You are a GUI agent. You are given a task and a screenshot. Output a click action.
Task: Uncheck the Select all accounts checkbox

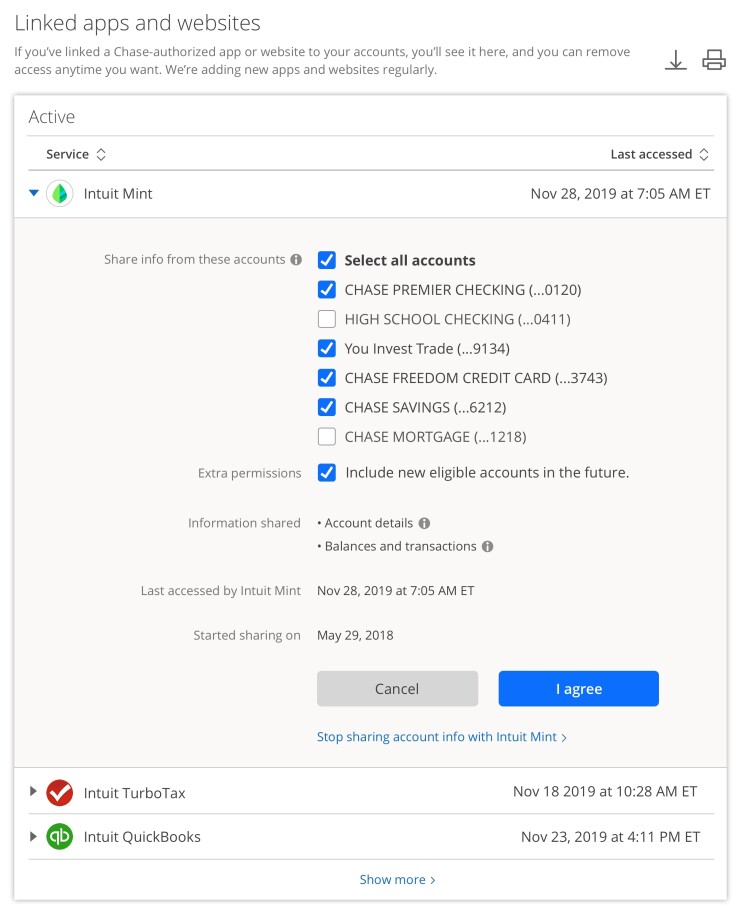click(326, 260)
